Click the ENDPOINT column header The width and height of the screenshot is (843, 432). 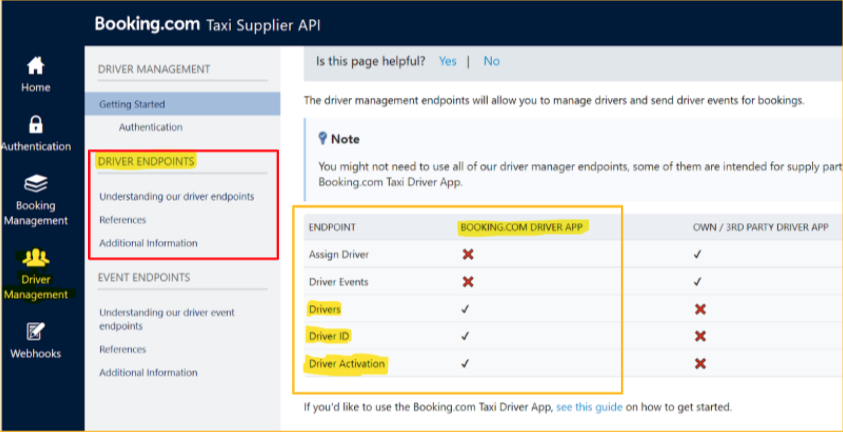(x=332, y=227)
